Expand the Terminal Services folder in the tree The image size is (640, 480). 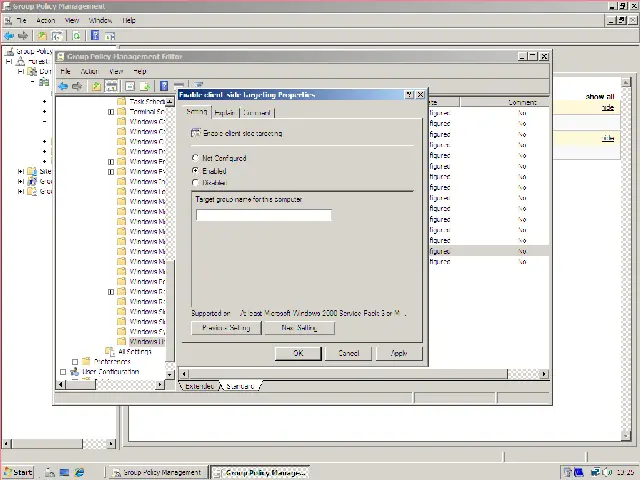point(111,112)
